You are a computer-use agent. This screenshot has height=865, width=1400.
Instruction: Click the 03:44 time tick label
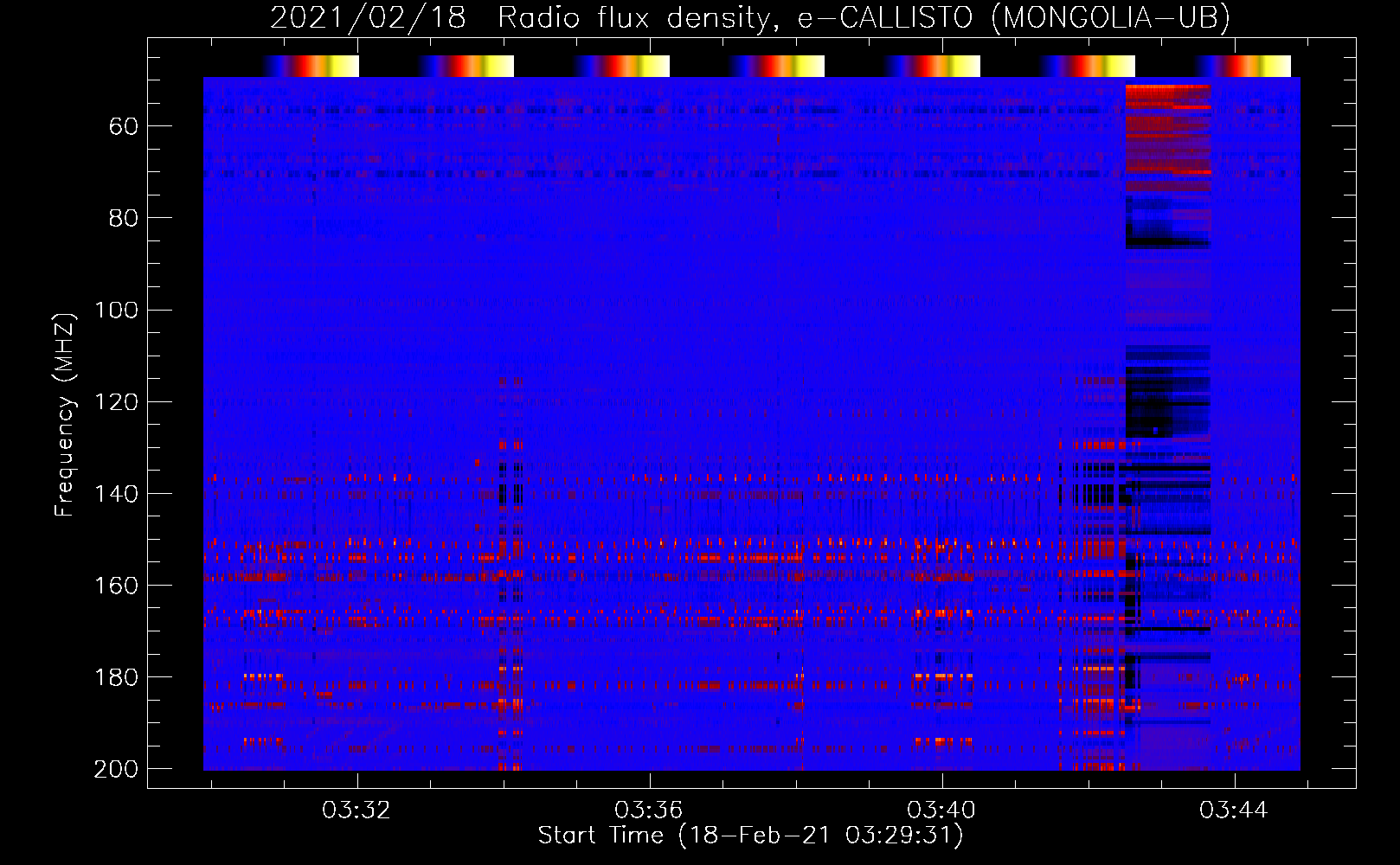pos(1234,810)
